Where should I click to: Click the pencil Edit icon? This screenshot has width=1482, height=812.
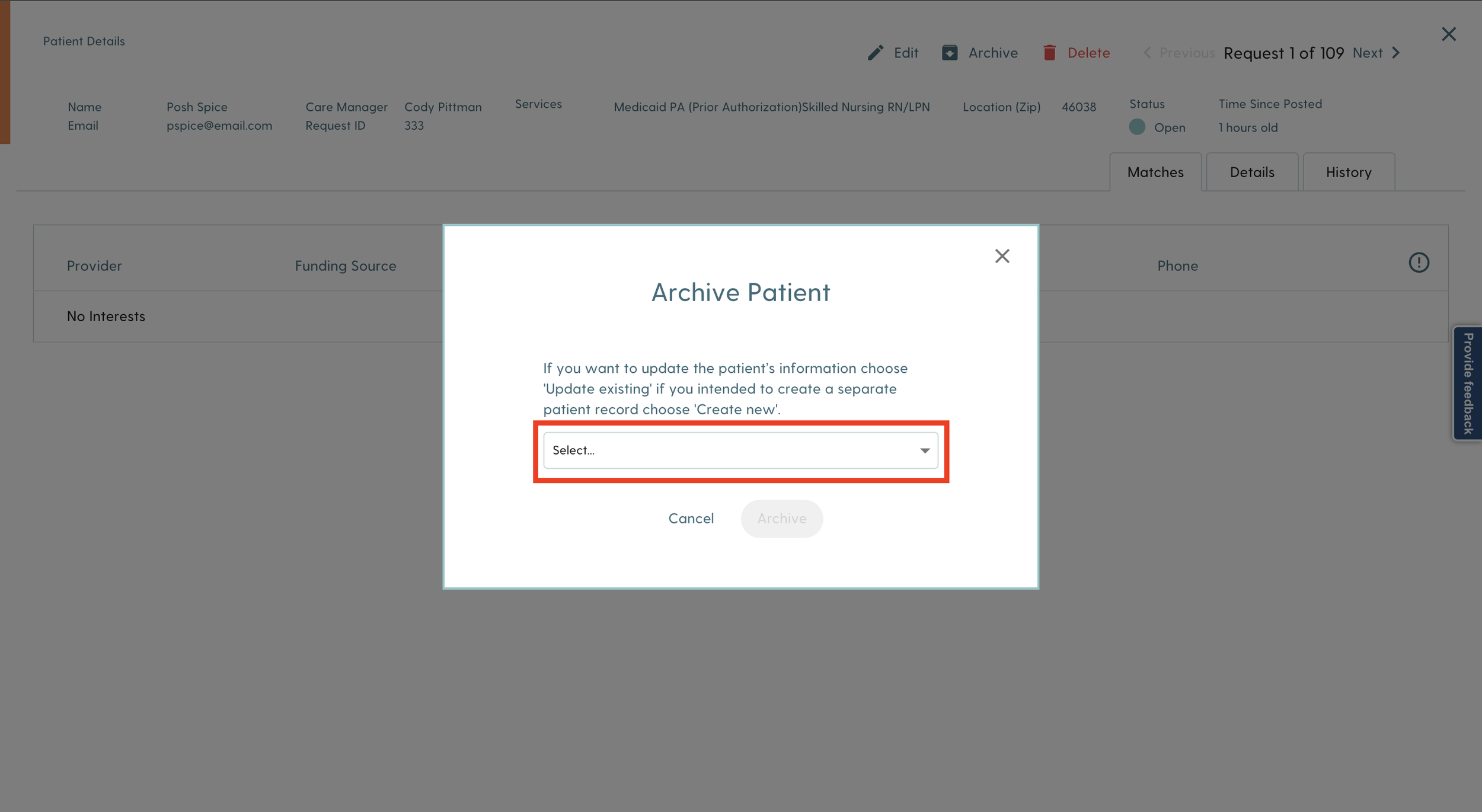click(875, 53)
